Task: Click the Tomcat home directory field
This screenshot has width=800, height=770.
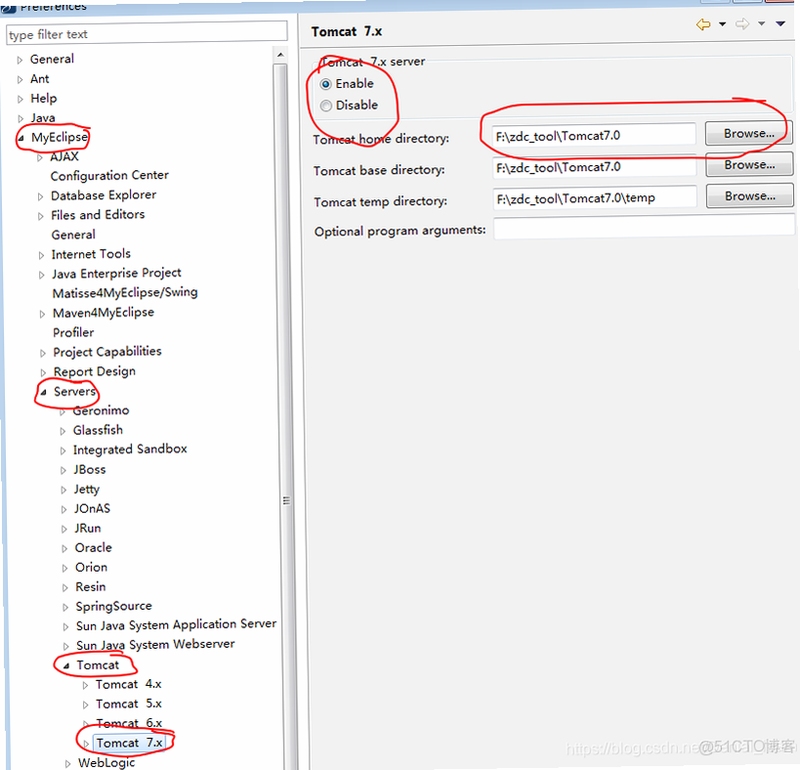Action: (593, 136)
